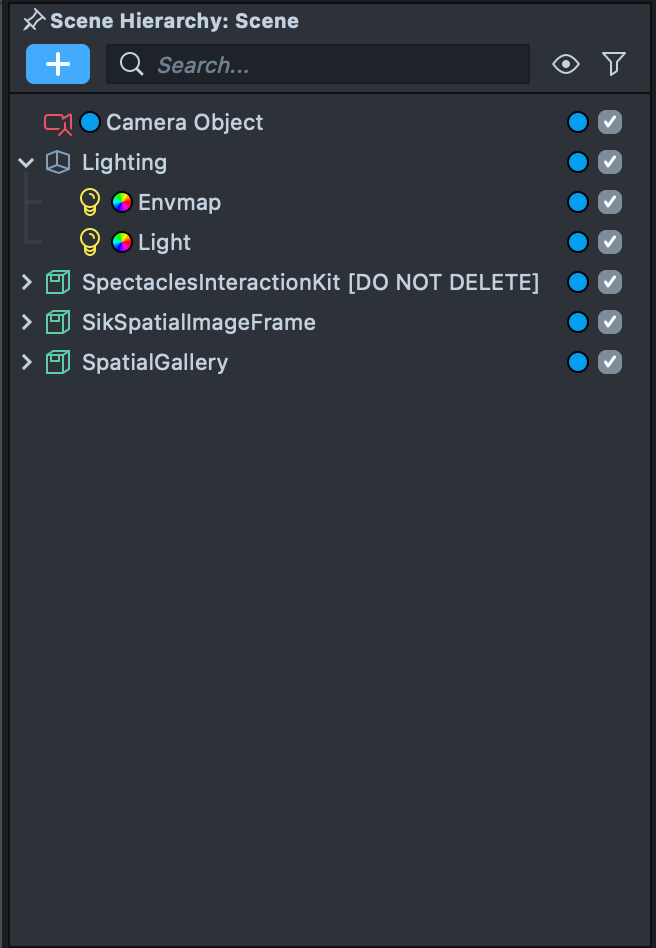Click the filter funnel icon
Viewport: 656px width, 948px height.
[x=614, y=64]
